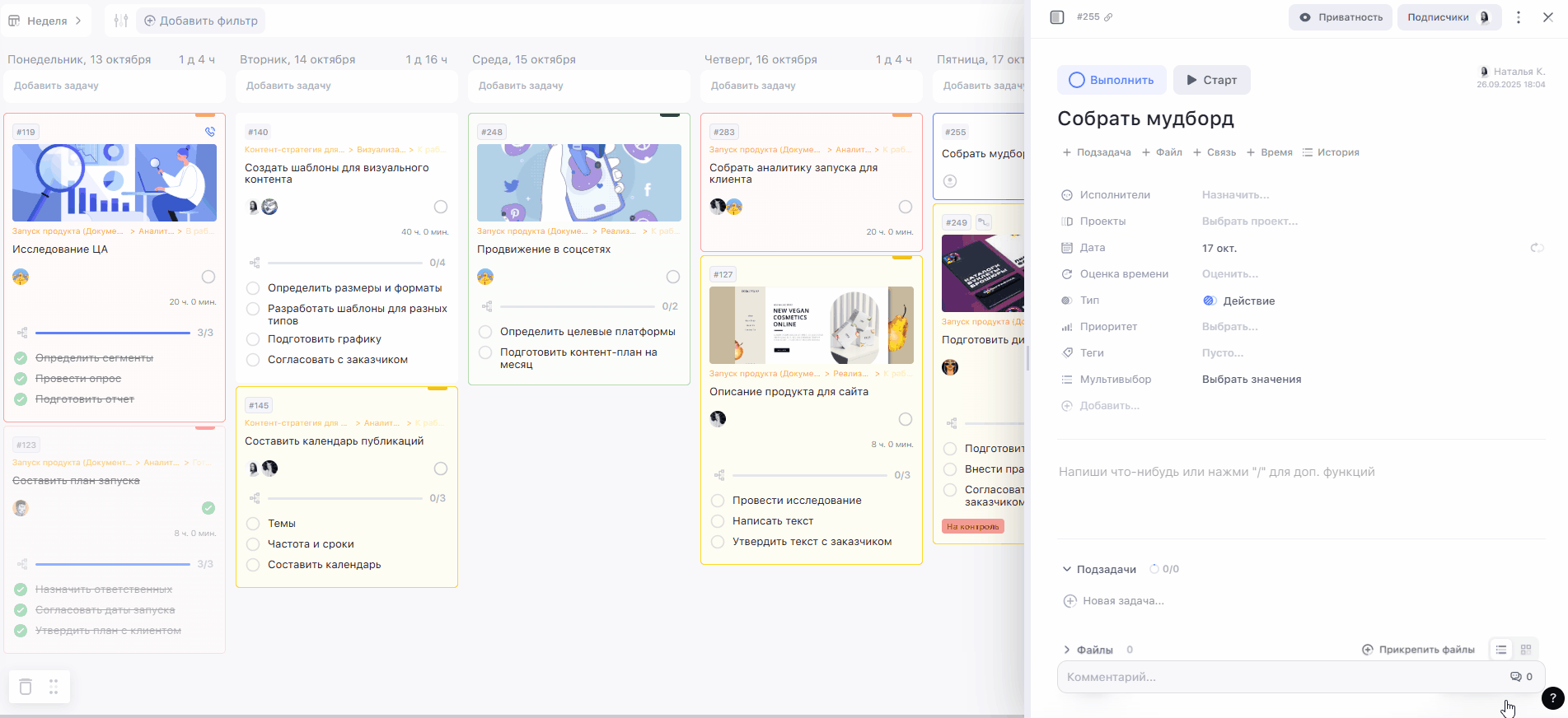The width and height of the screenshot is (1568, 718).
Task: Select the "Подзадача" add option
Action: 1097,152
